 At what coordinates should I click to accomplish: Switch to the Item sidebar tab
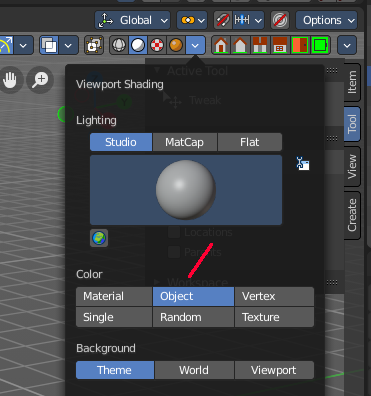[x=352, y=82]
